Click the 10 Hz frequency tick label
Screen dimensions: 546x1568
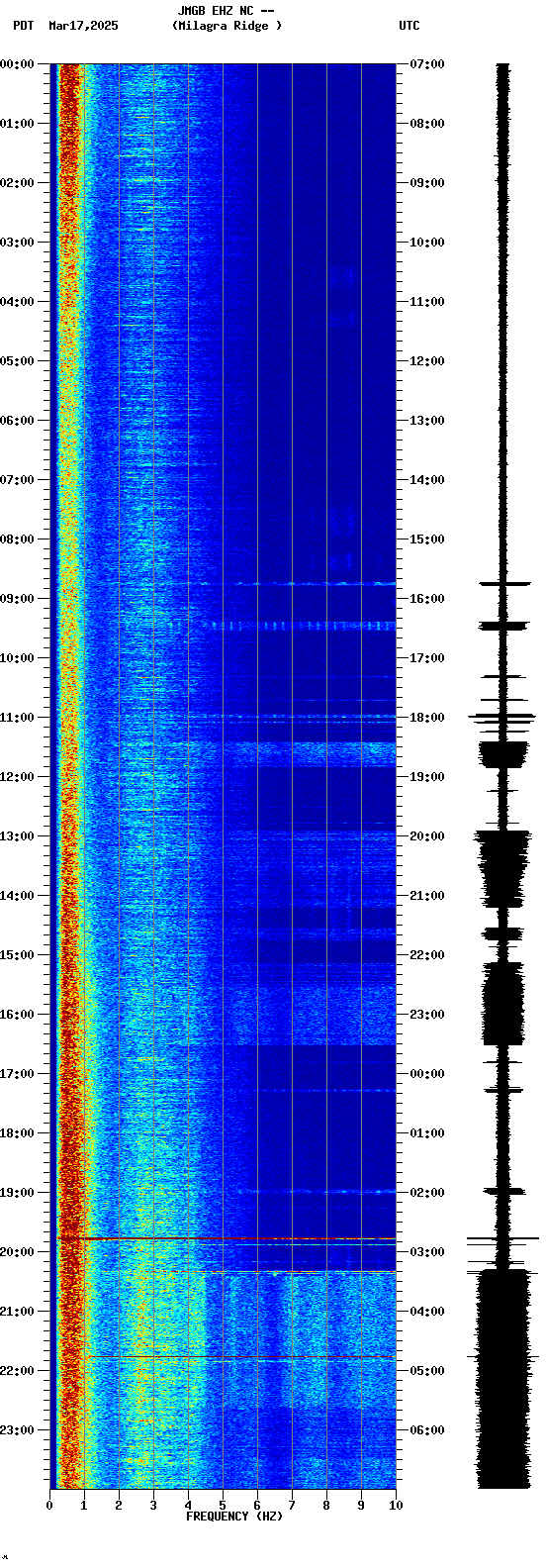click(396, 1506)
